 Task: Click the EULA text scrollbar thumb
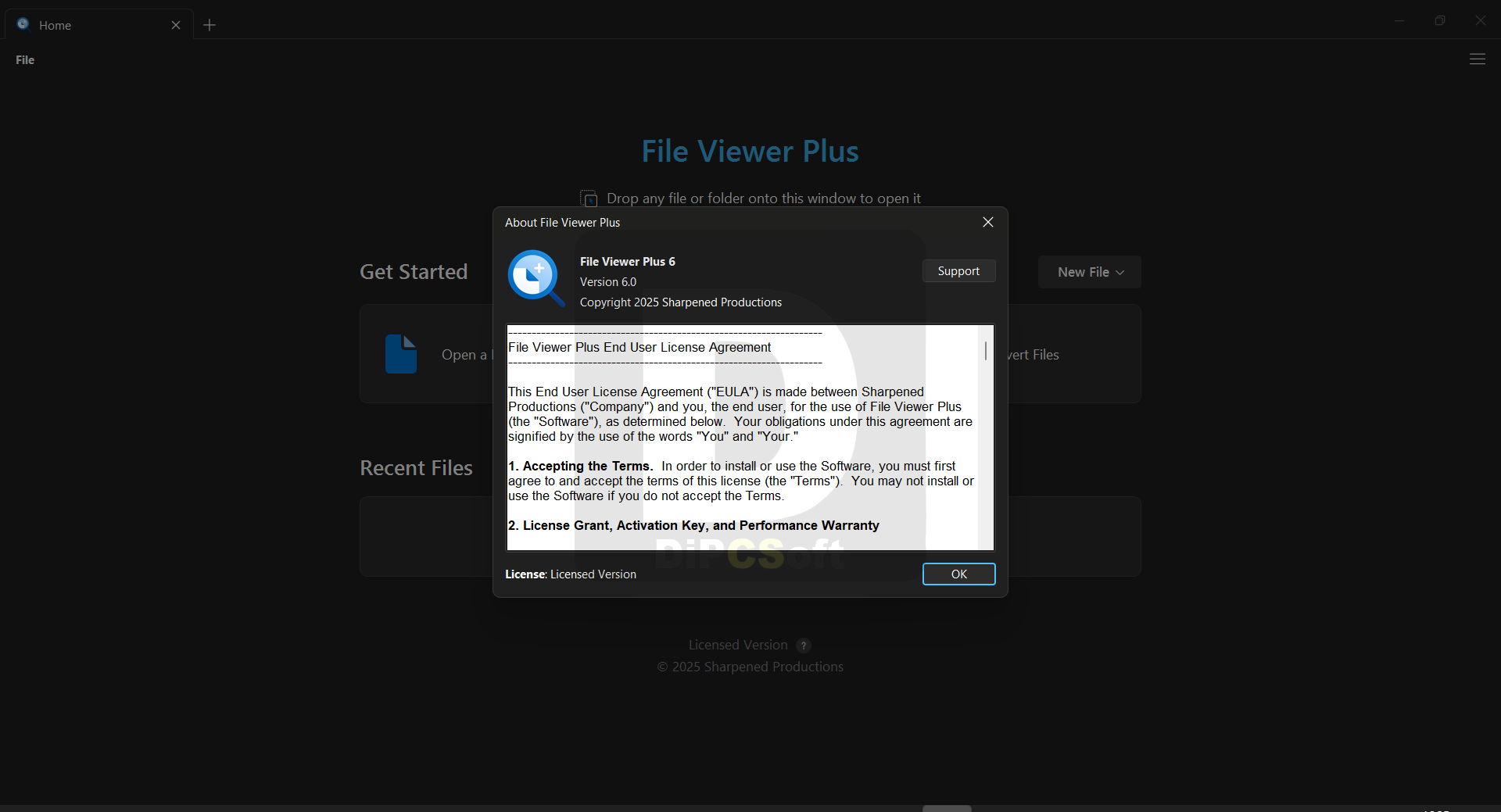point(986,351)
